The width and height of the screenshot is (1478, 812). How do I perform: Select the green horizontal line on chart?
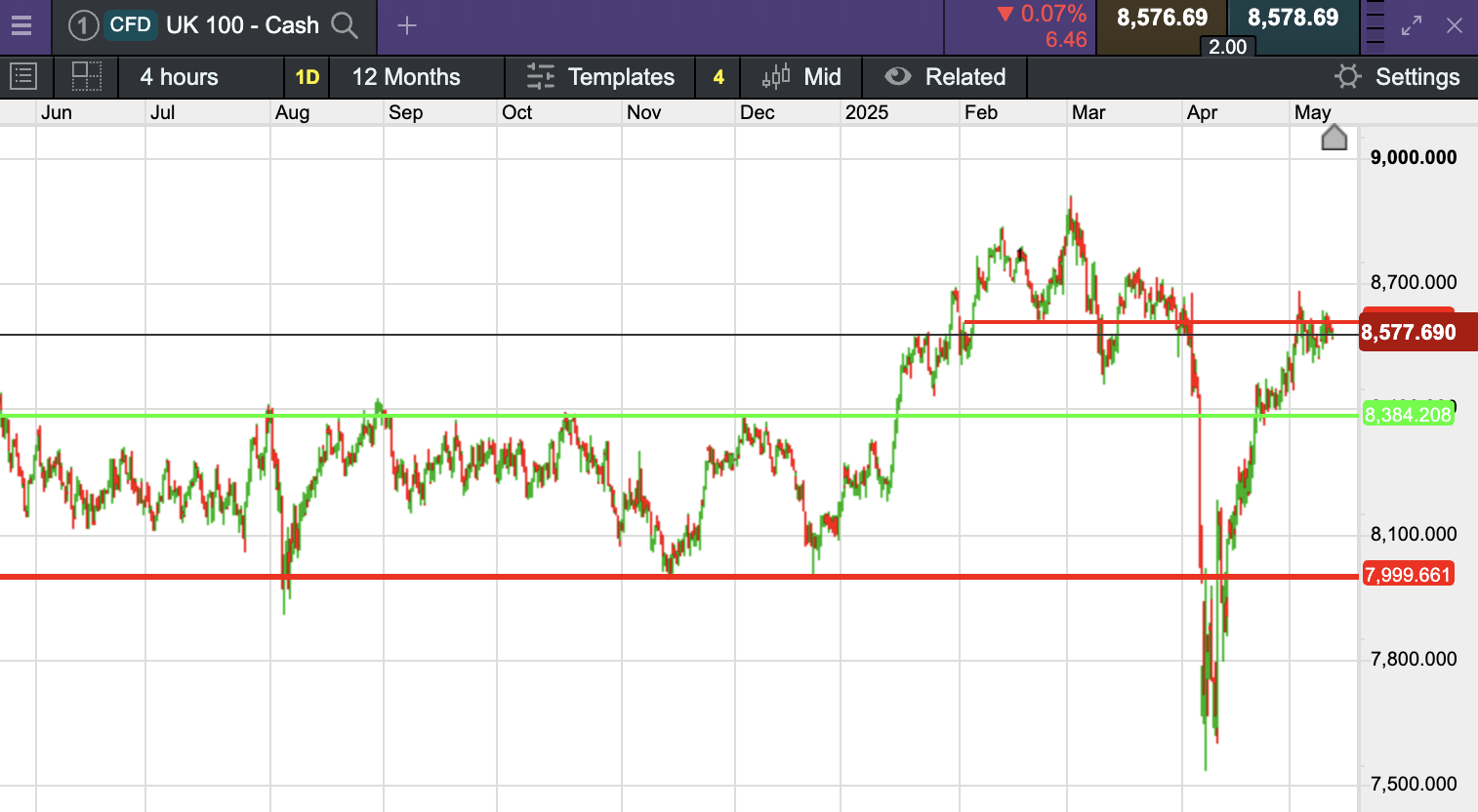(679, 416)
